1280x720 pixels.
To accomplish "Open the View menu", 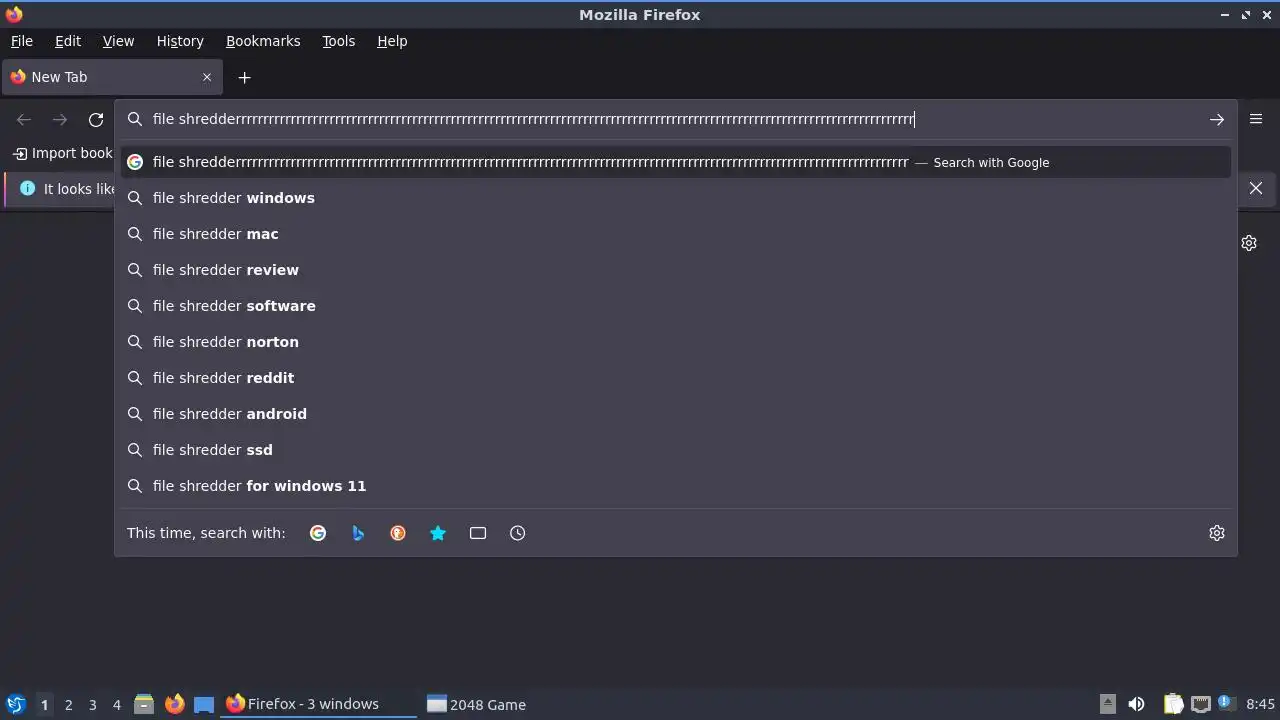I will tap(118, 41).
